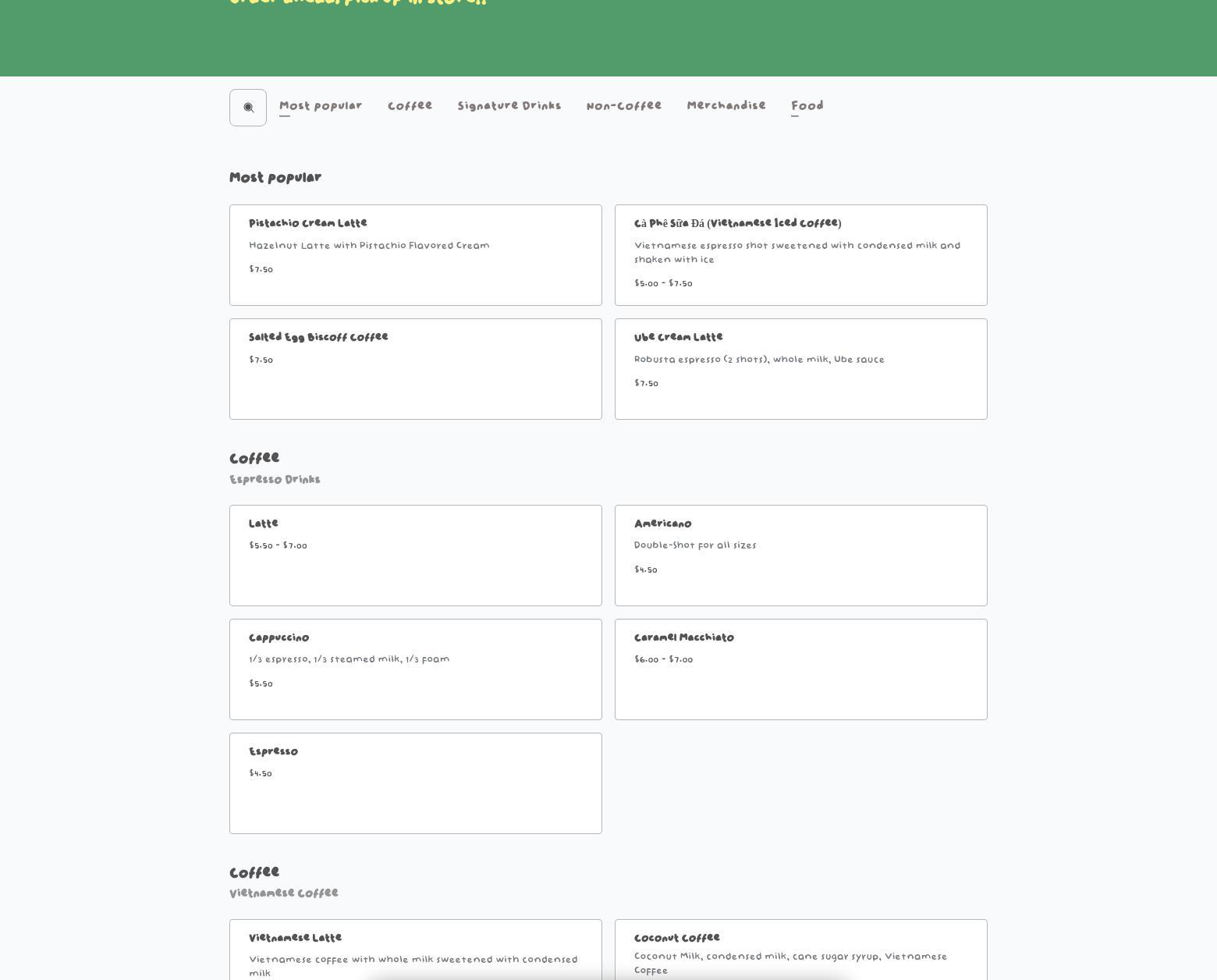Click the search magnifier icon
The image size is (1217, 980).
point(248,108)
